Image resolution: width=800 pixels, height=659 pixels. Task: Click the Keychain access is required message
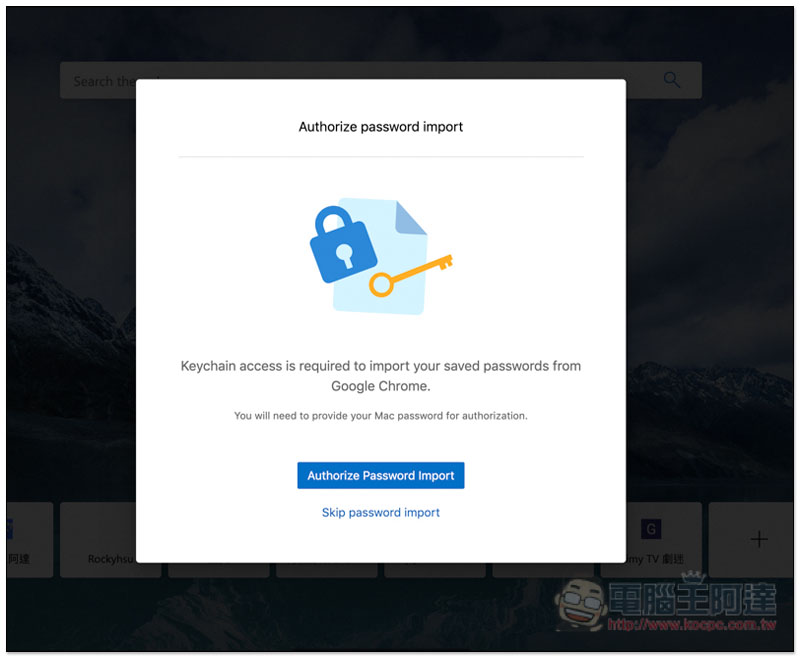point(381,376)
